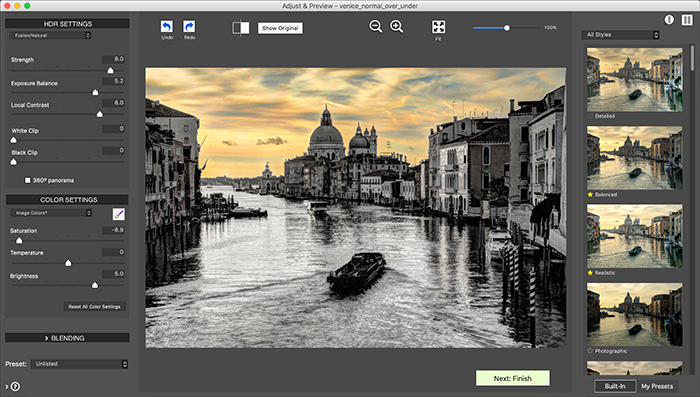
Task: Select the Balanced preset thumbnail
Action: [634, 158]
